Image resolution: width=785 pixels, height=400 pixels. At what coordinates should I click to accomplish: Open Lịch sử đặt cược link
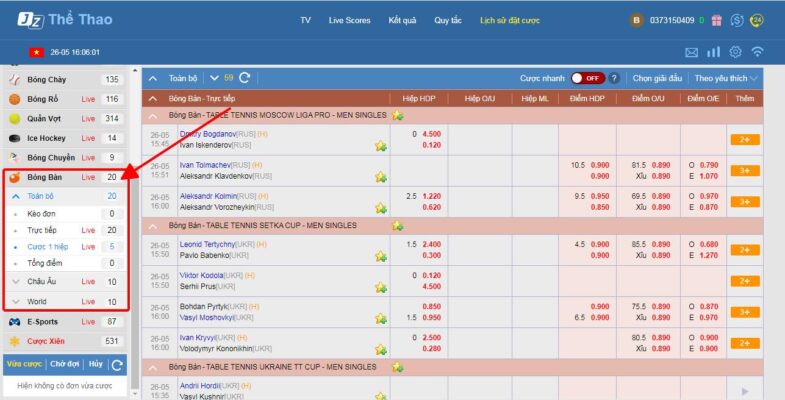[511, 20]
